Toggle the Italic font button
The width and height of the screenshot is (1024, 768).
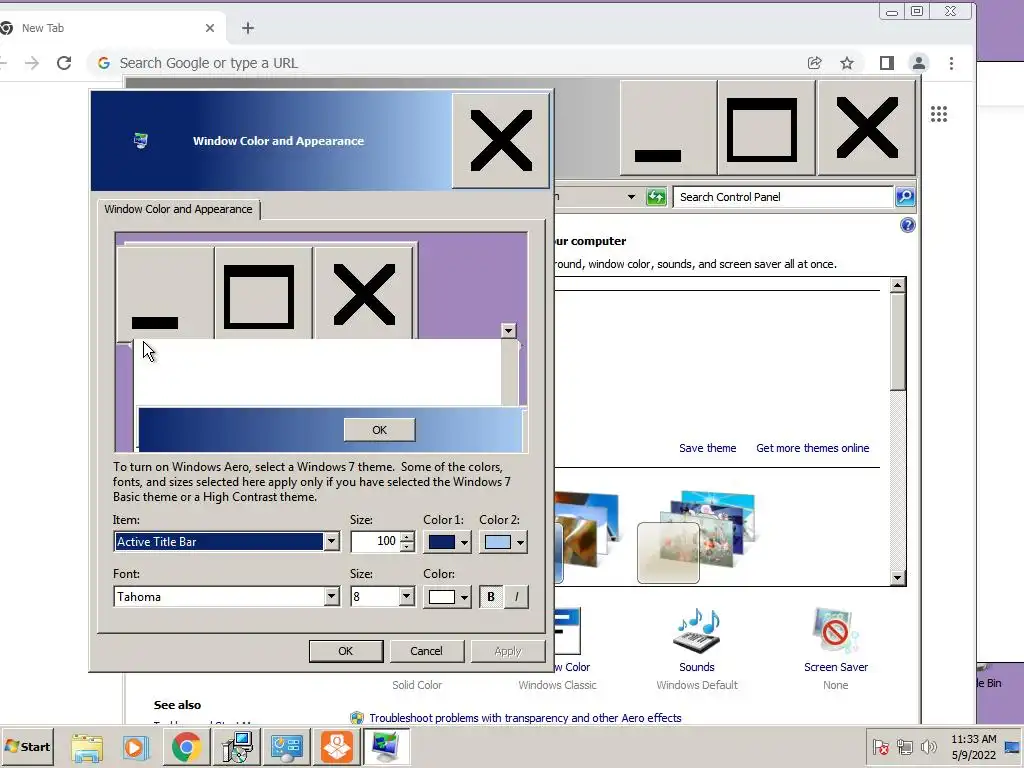(x=516, y=596)
